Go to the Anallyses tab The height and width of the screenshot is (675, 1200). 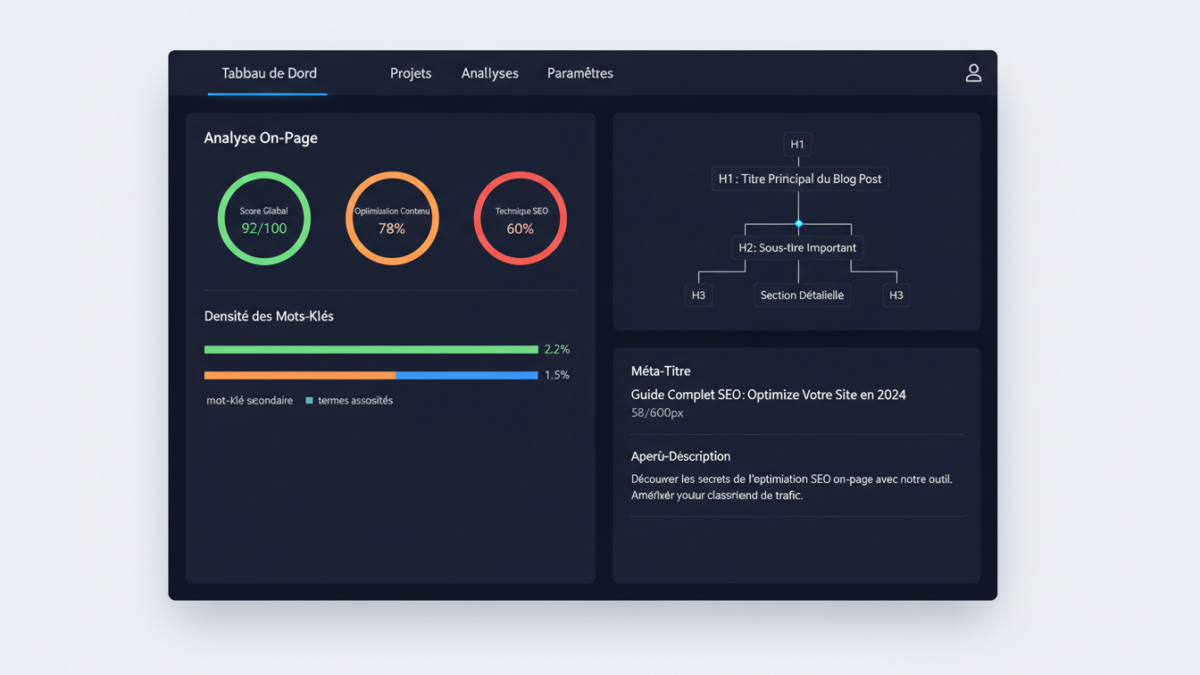point(489,73)
